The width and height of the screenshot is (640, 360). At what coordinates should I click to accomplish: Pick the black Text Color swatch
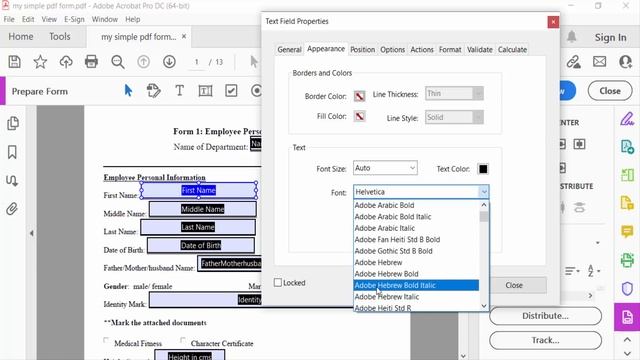tap(483, 169)
